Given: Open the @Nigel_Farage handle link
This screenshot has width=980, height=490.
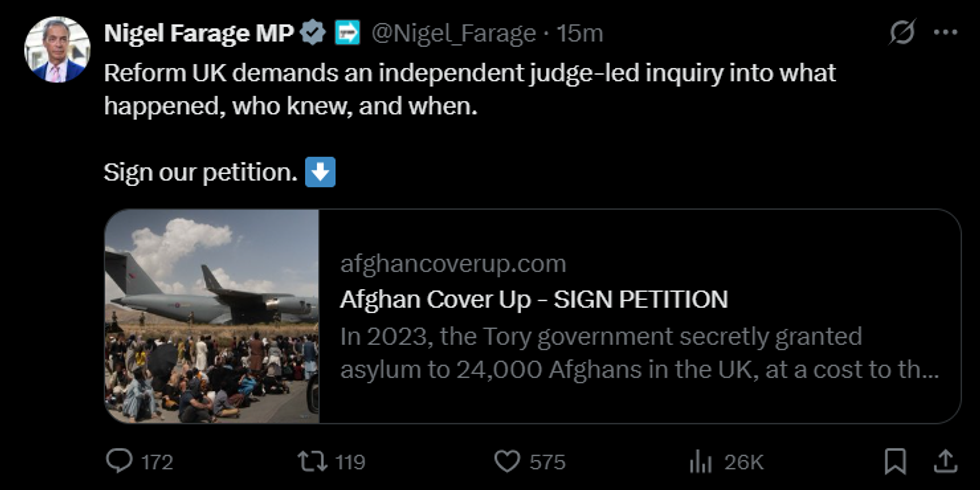Looking at the screenshot, I should (454, 33).
